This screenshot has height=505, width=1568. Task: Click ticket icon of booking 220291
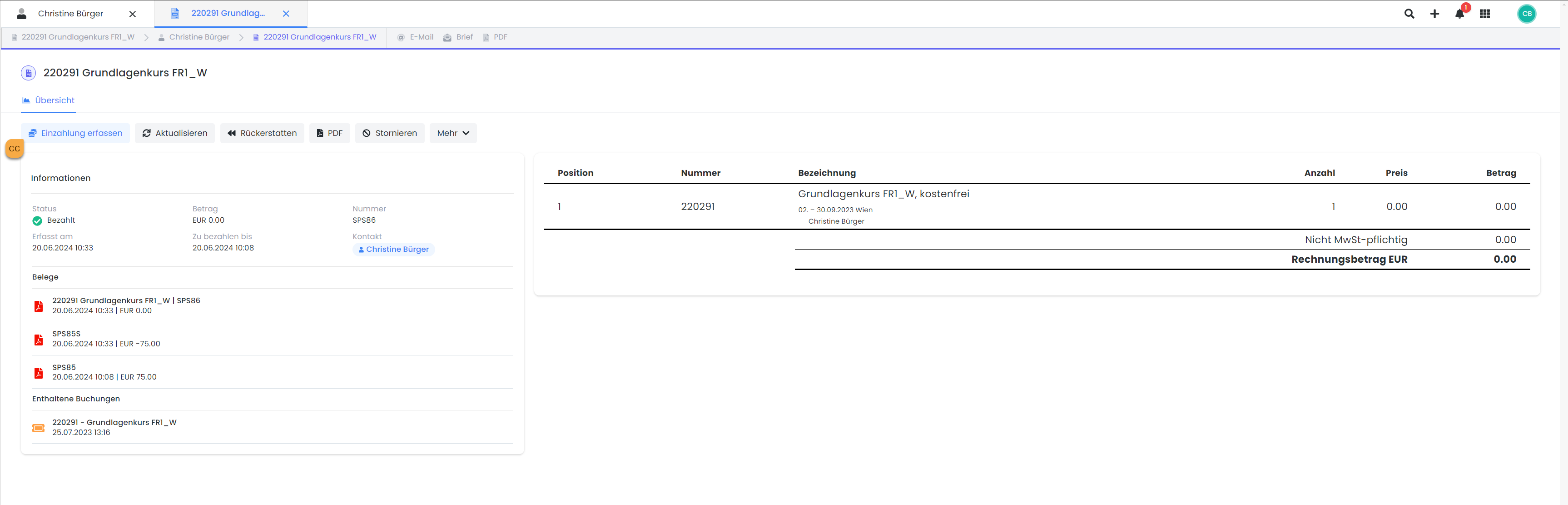(x=38, y=428)
